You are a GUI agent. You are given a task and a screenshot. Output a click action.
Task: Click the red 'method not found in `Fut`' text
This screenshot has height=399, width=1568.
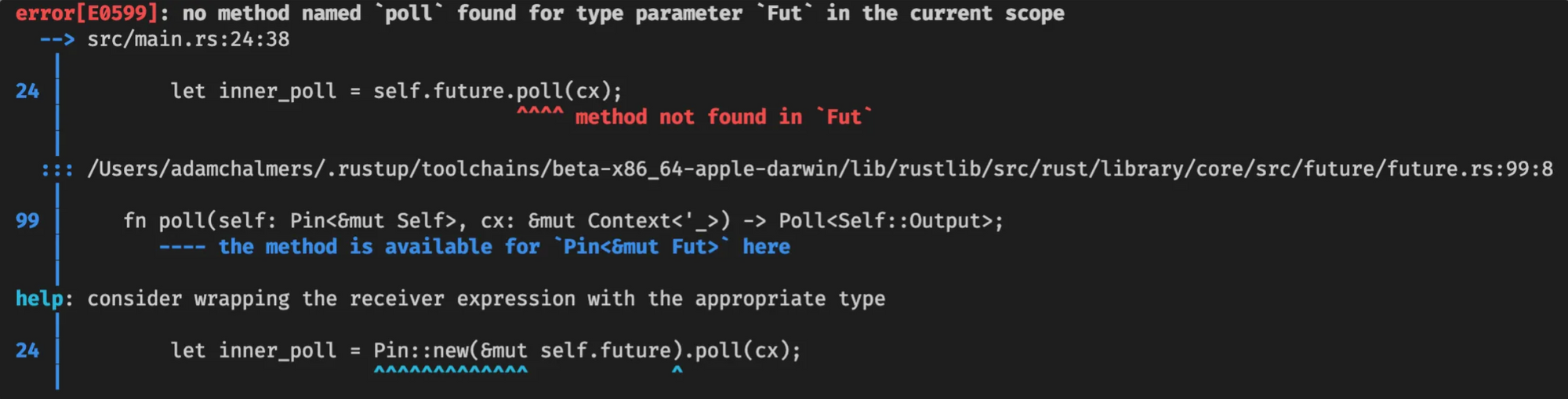click(x=724, y=117)
